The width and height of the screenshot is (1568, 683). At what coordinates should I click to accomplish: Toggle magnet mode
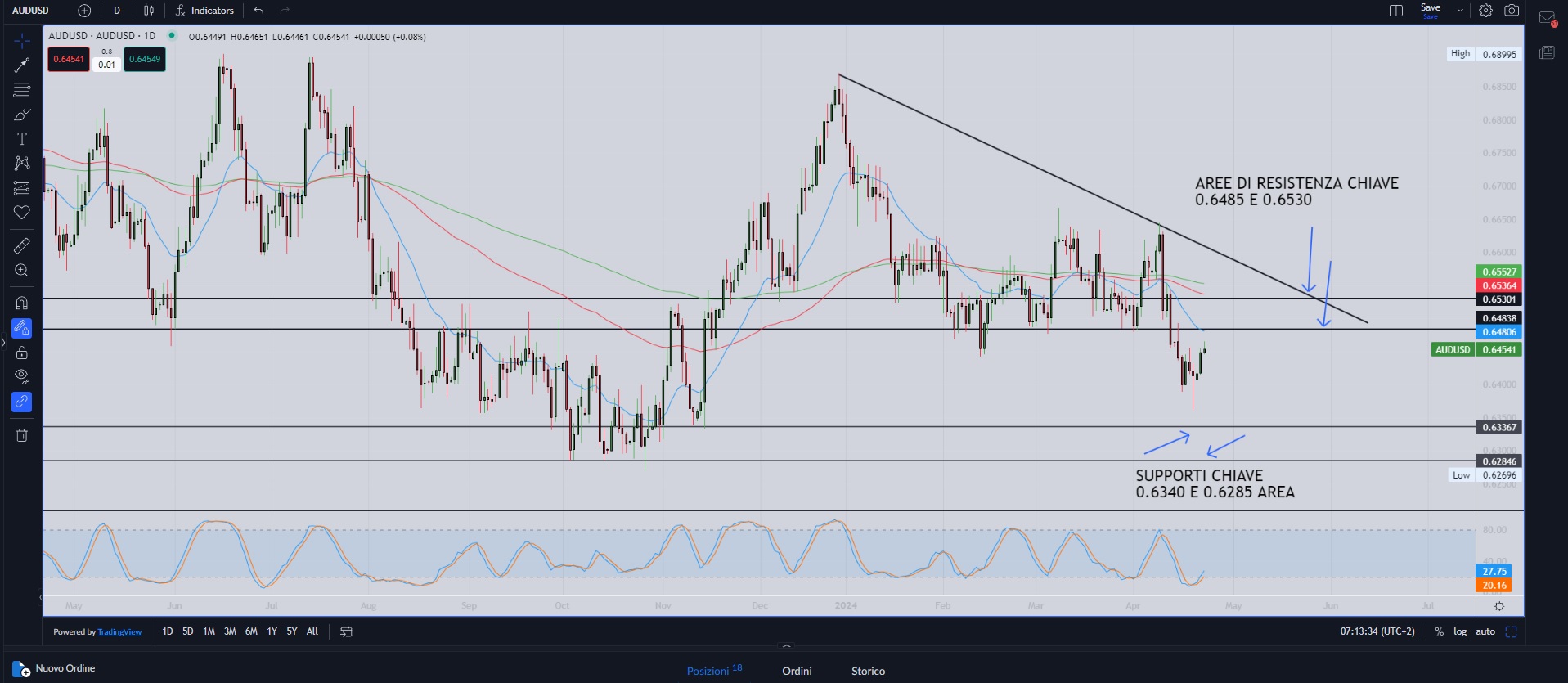21,303
